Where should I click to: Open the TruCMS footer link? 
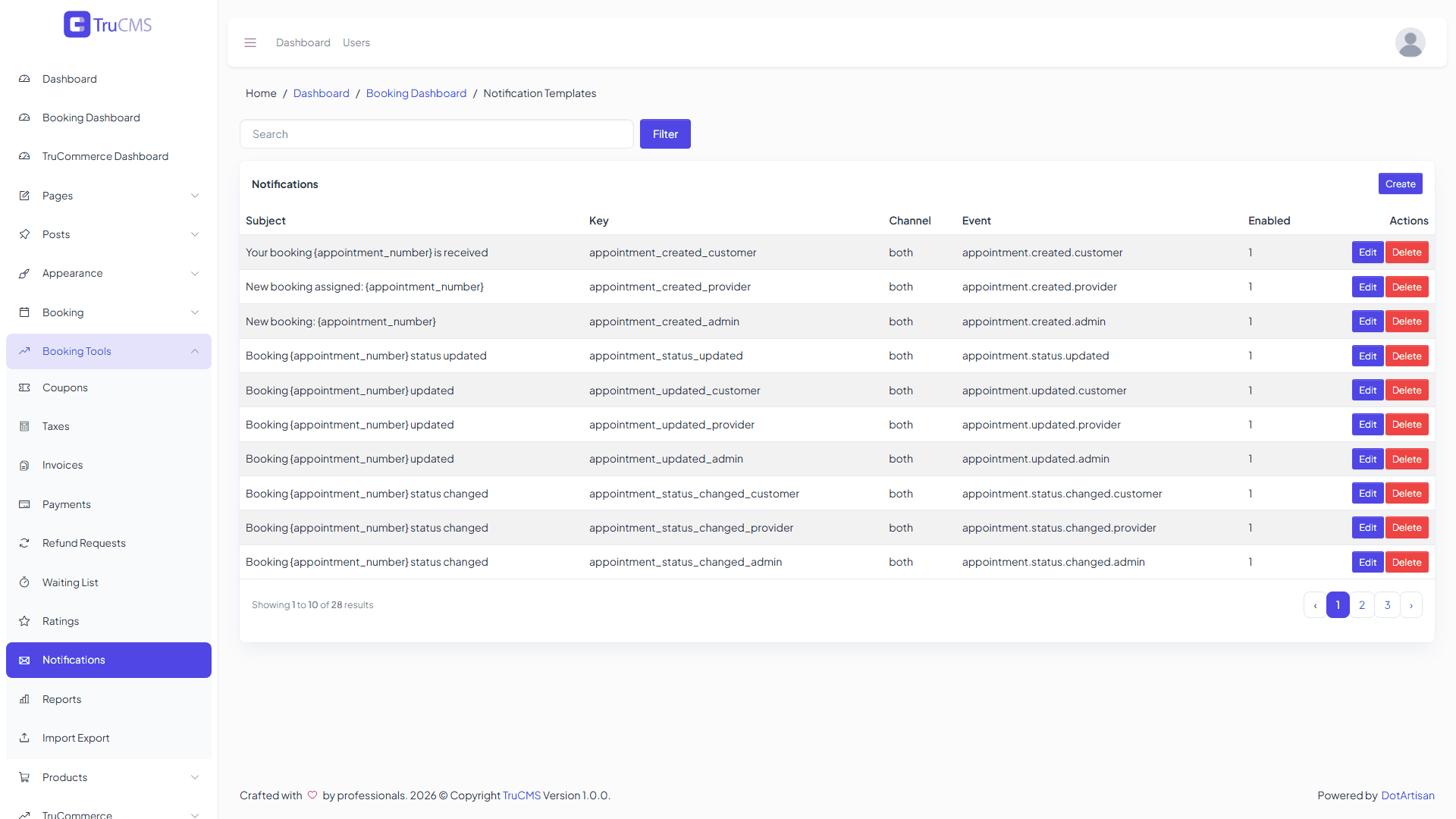click(x=522, y=795)
